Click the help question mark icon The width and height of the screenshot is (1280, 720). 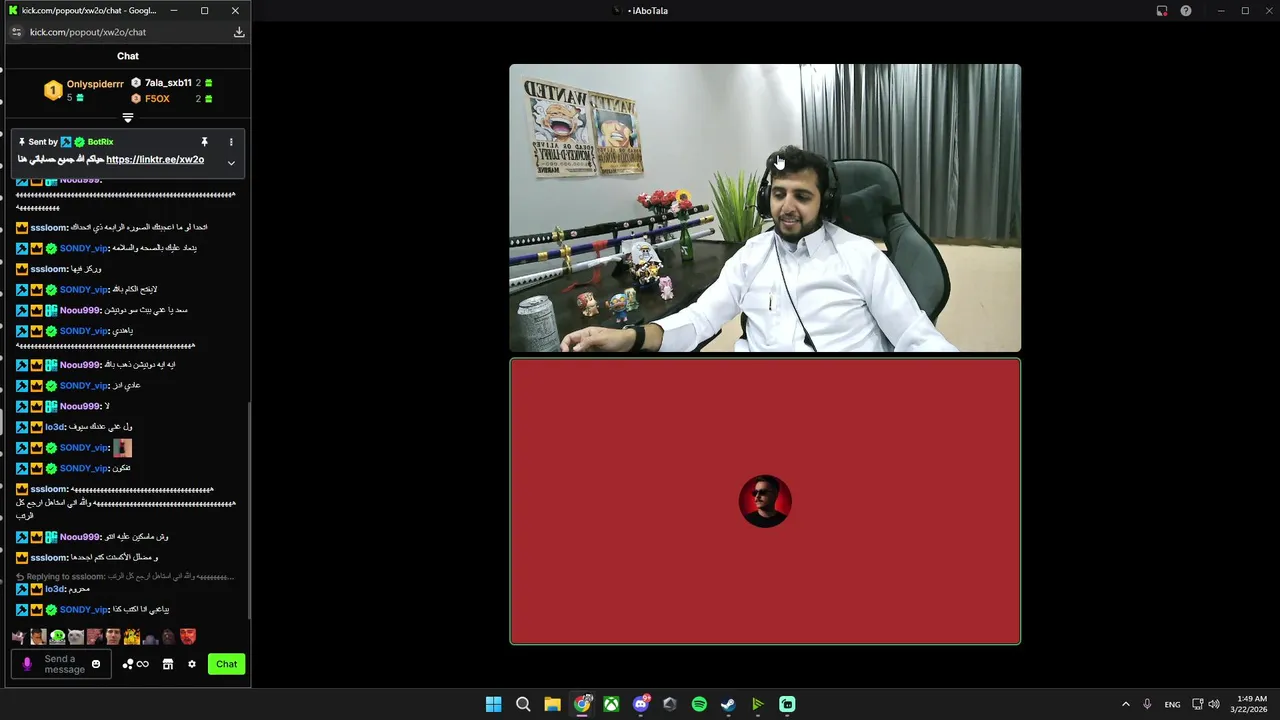[1186, 11]
